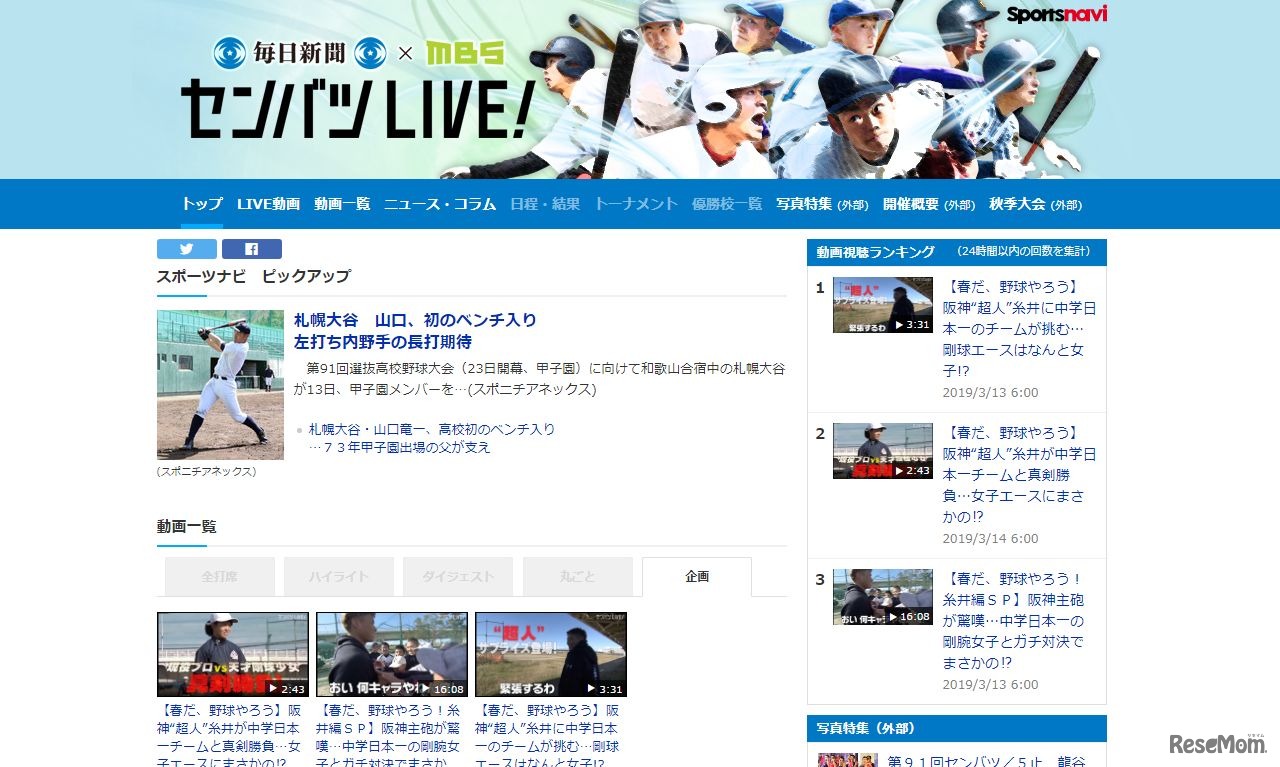Click the batter photo in the pickup article
The width and height of the screenshot is (1280, 767).
point(220,385)
